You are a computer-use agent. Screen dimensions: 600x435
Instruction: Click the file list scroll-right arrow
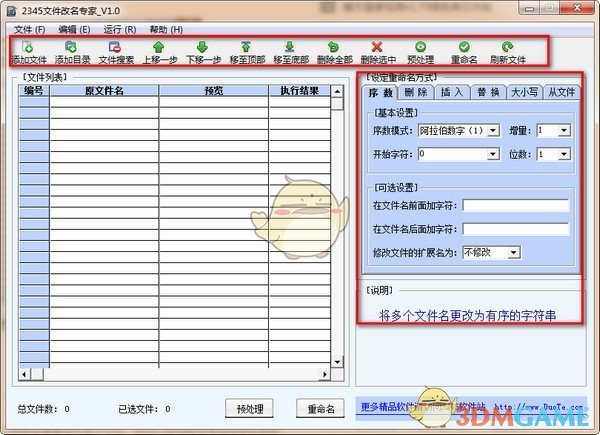pos(325,374)
